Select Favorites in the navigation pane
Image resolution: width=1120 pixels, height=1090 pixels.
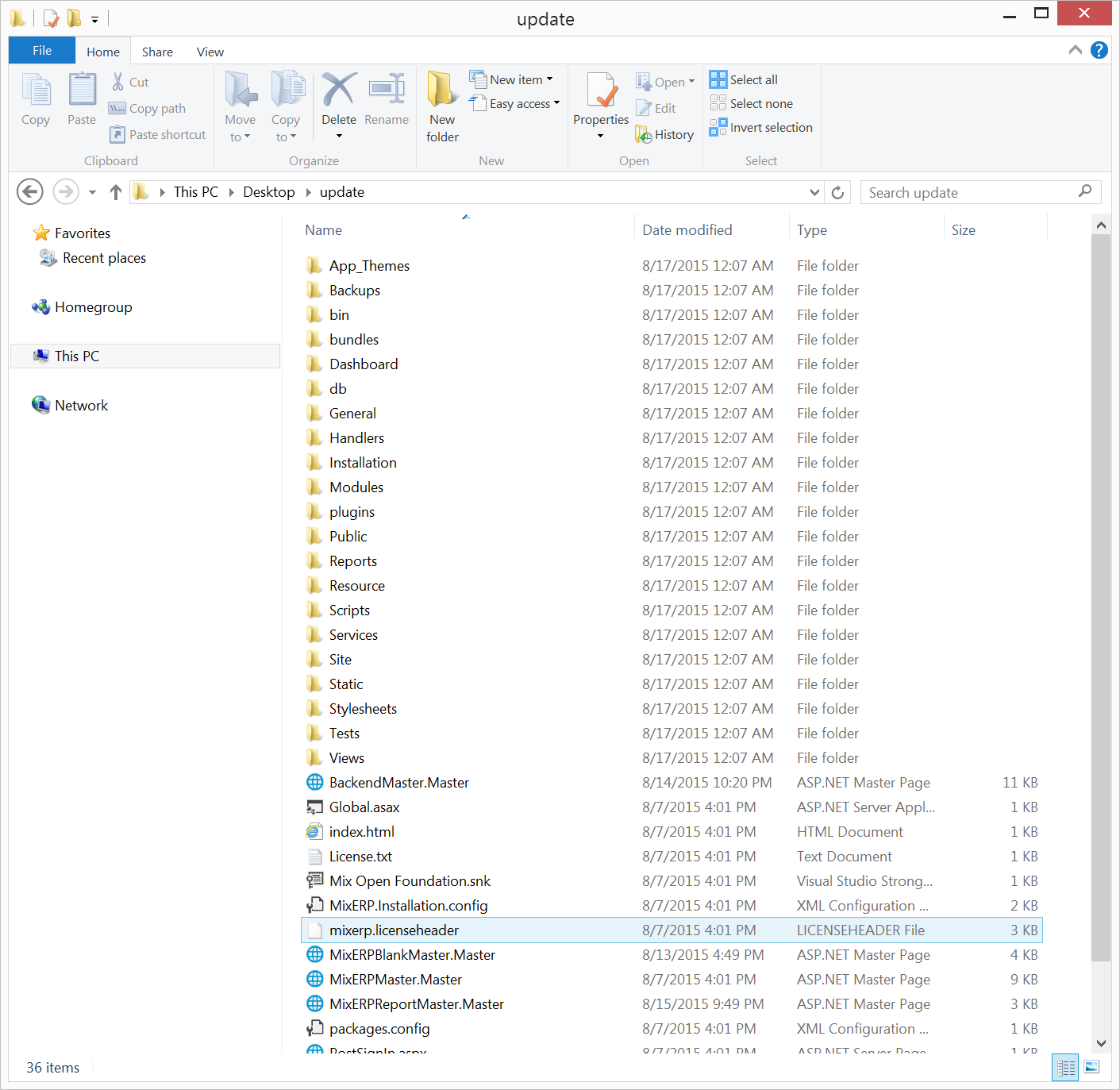click(83, 233)
